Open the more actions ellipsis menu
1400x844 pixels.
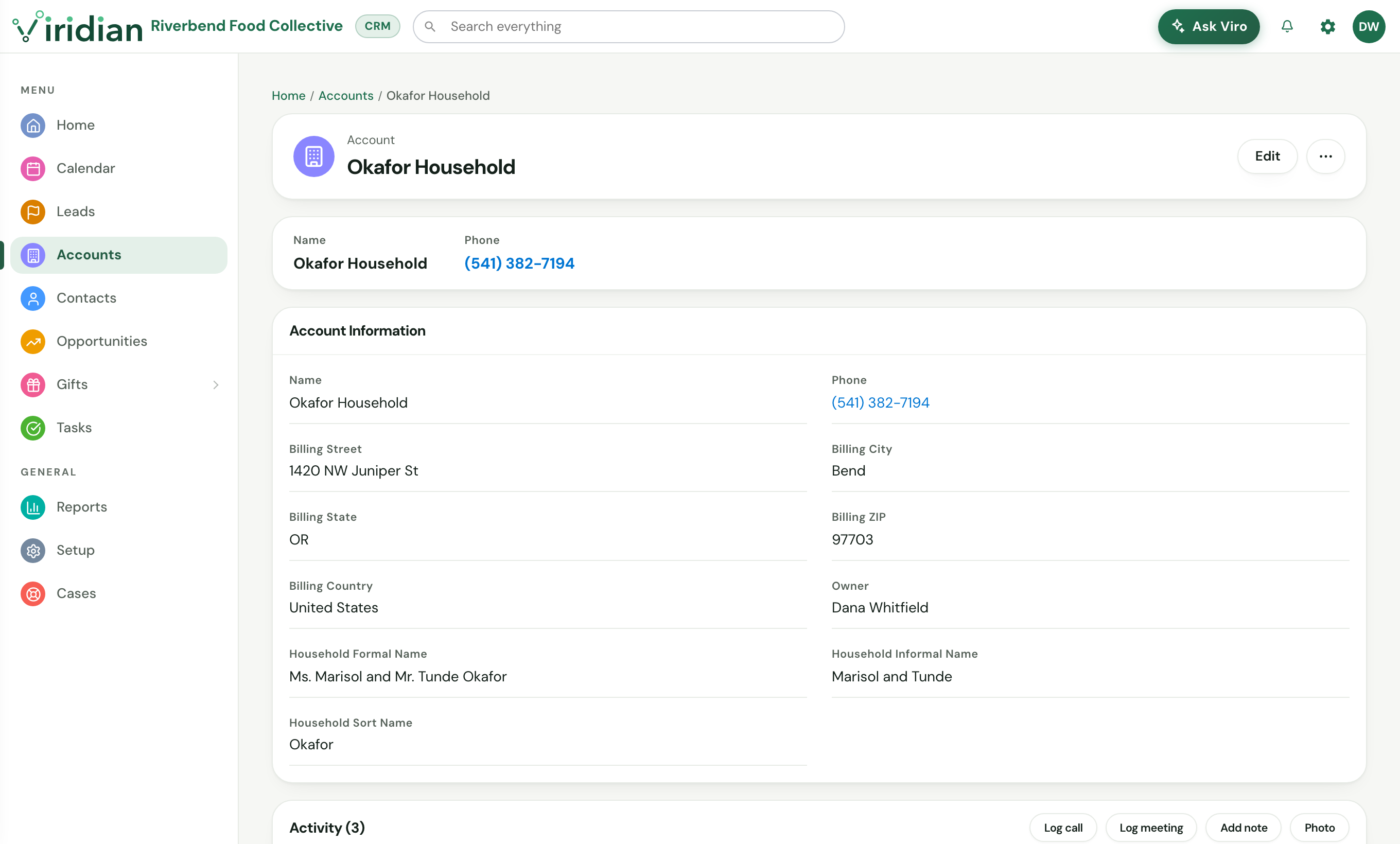tap(1325, 156)
